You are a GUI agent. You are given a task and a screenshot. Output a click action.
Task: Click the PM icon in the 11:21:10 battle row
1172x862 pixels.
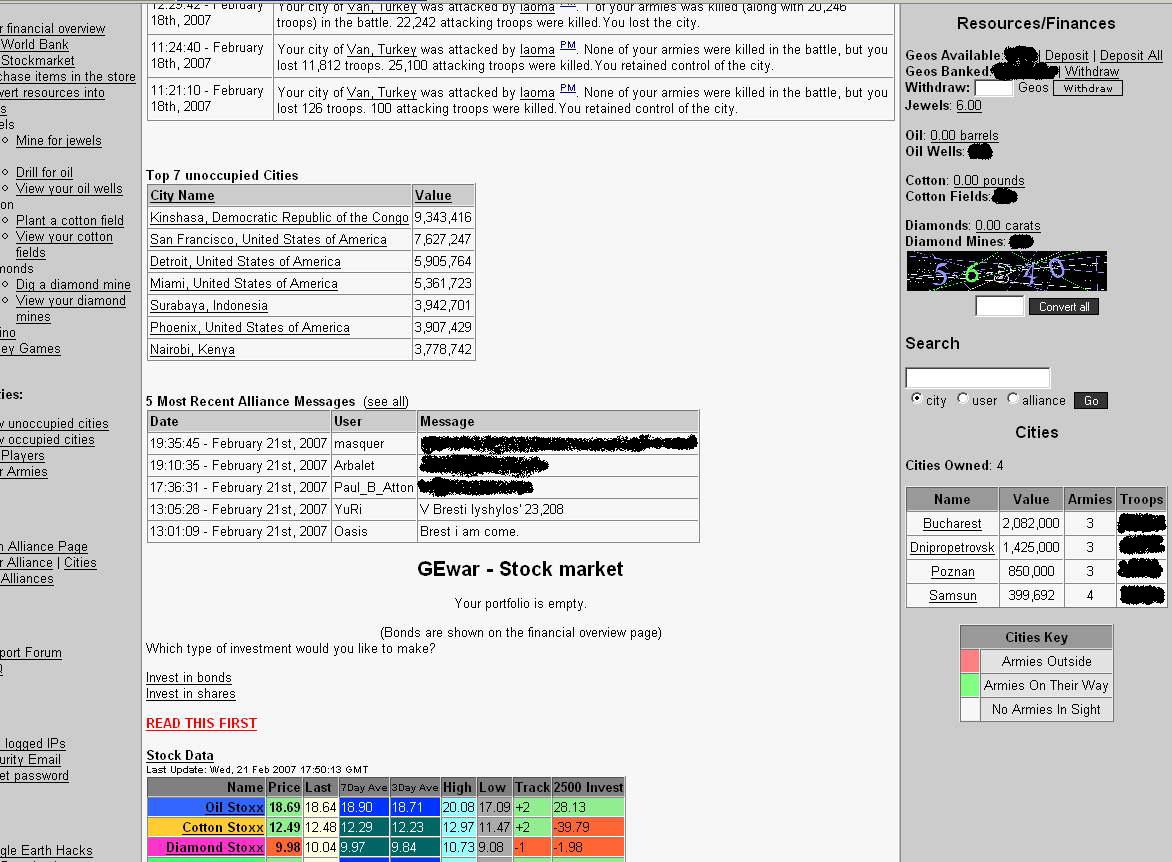(x=568, y=89)
